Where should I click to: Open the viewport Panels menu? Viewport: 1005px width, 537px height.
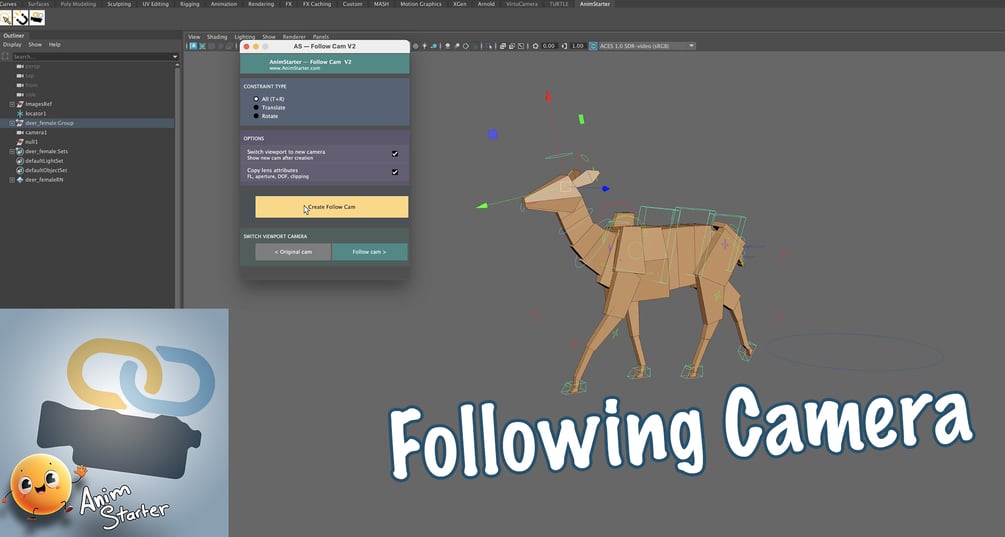click(x=321, y=37)
